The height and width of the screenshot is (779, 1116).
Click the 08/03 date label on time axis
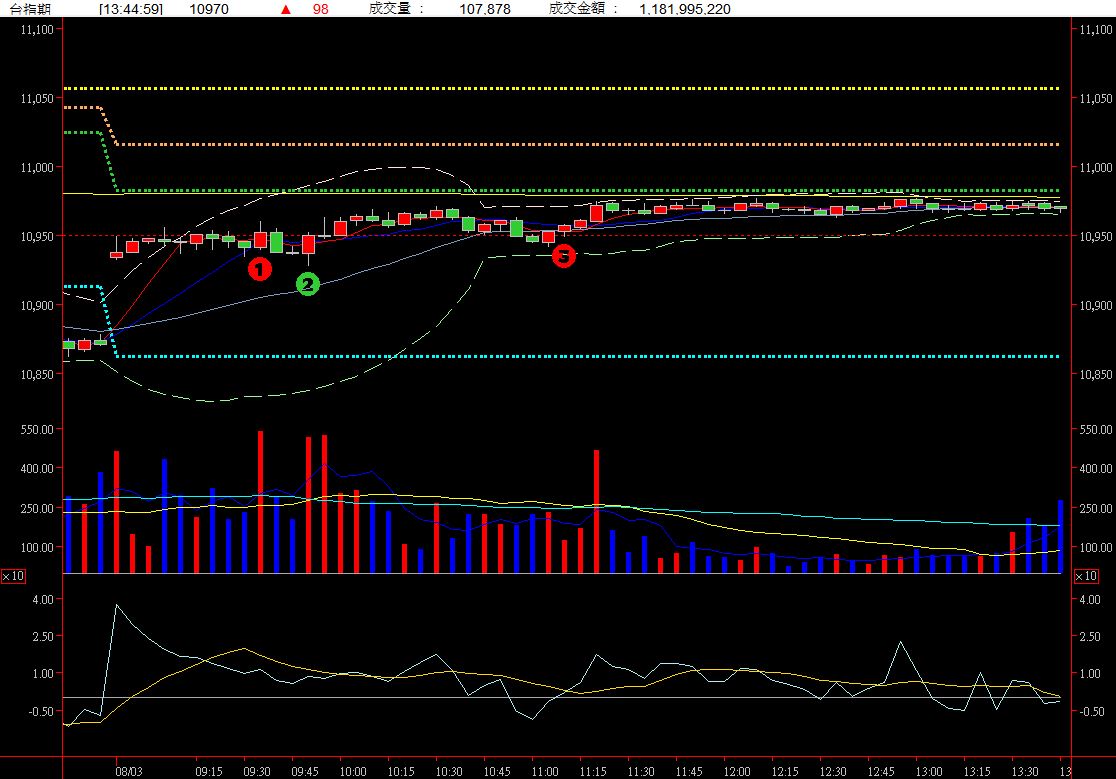tap(129, 771)
